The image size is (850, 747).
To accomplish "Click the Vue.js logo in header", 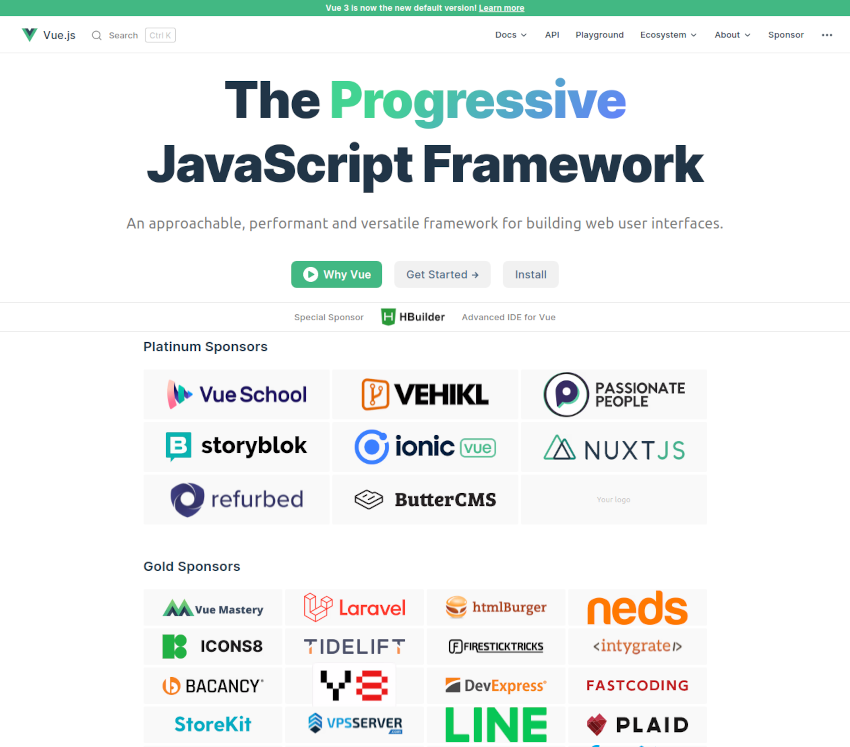I will 48,35.
